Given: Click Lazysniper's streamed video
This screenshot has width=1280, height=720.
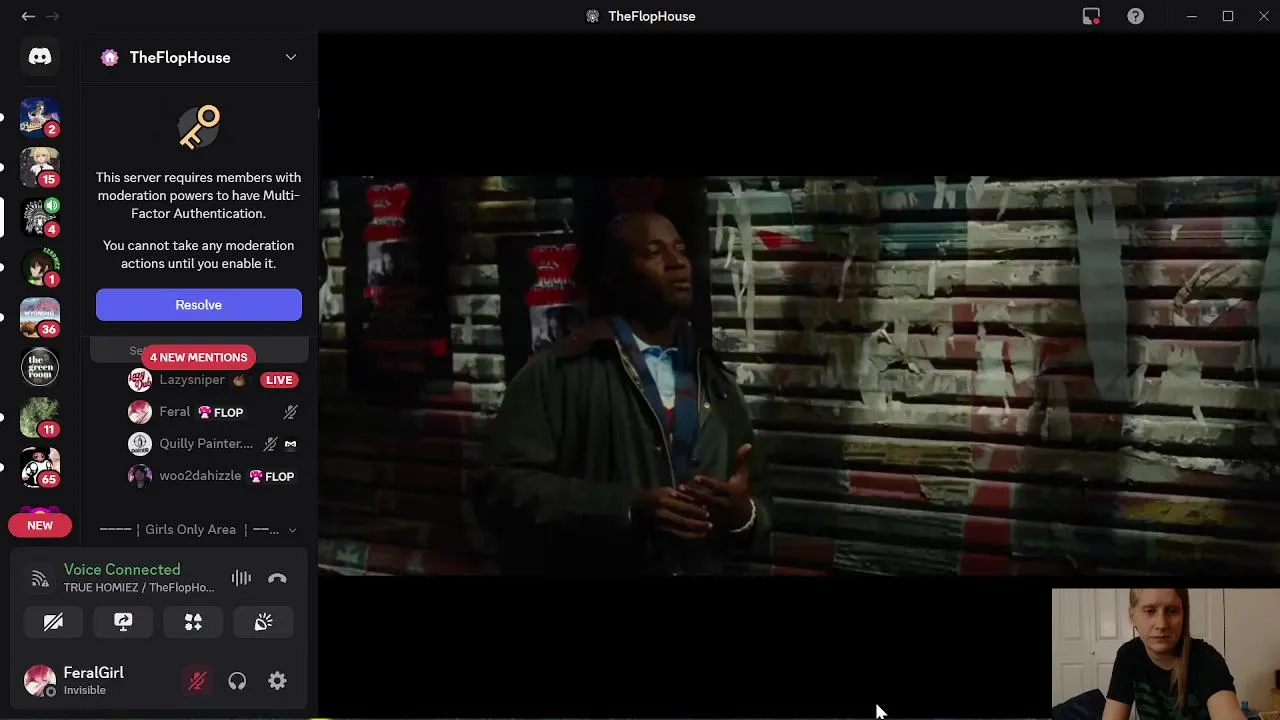Looking at the screenshot, I should (799, 376).
